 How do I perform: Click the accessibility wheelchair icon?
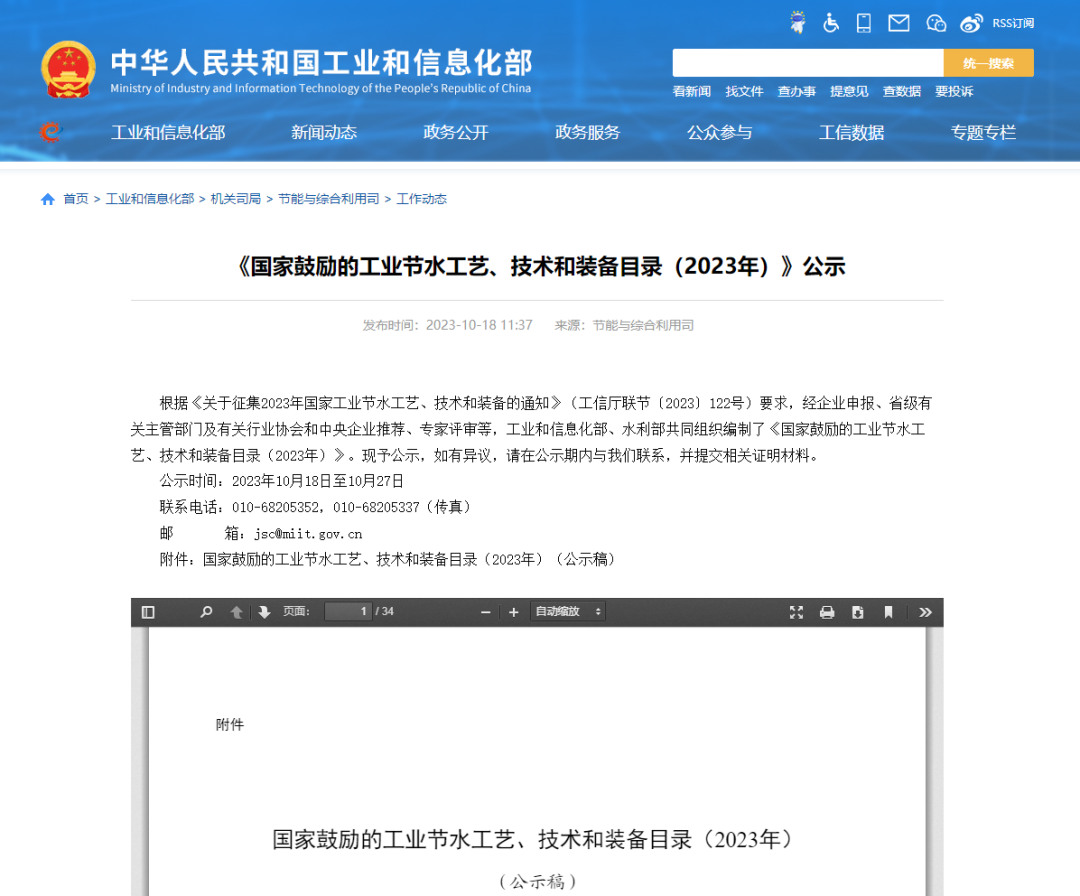831,22
